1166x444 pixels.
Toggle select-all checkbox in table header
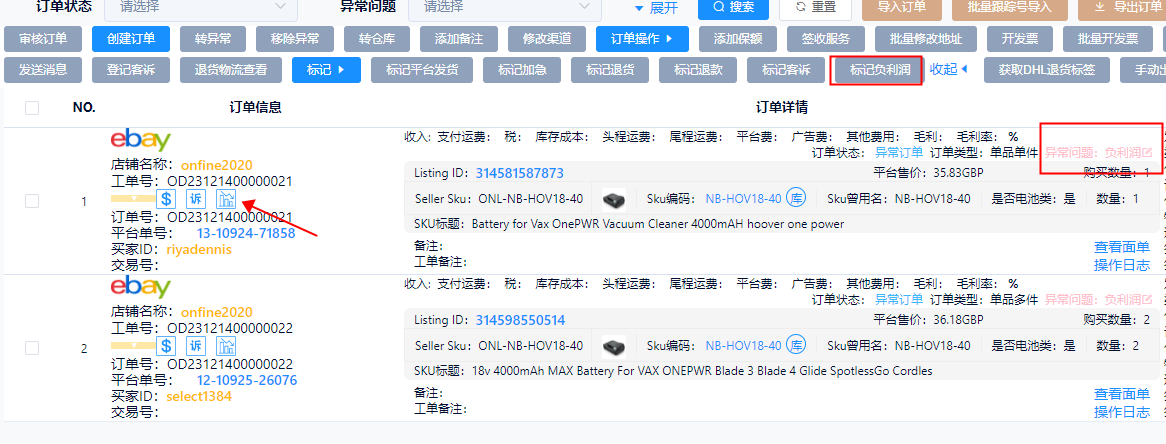click(32, 108)
